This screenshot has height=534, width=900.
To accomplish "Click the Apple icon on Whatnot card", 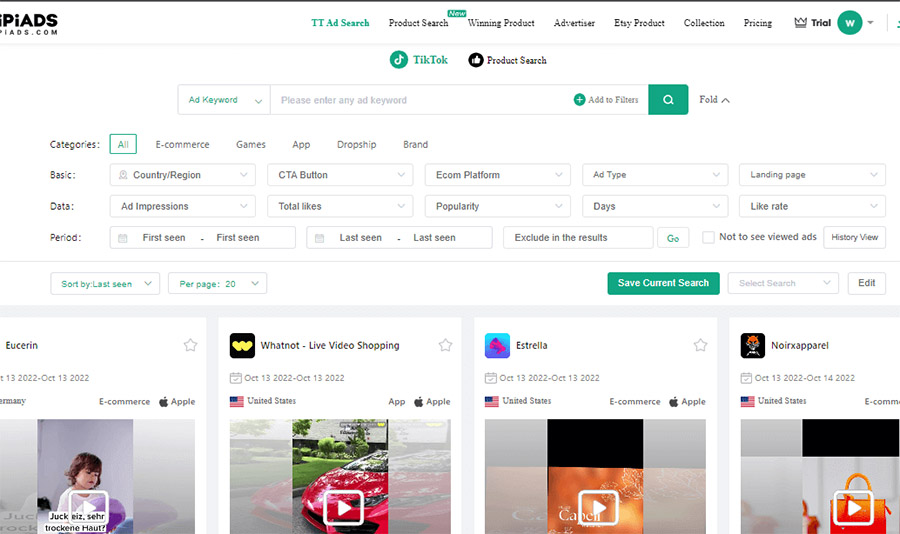I will coord(418,401).
